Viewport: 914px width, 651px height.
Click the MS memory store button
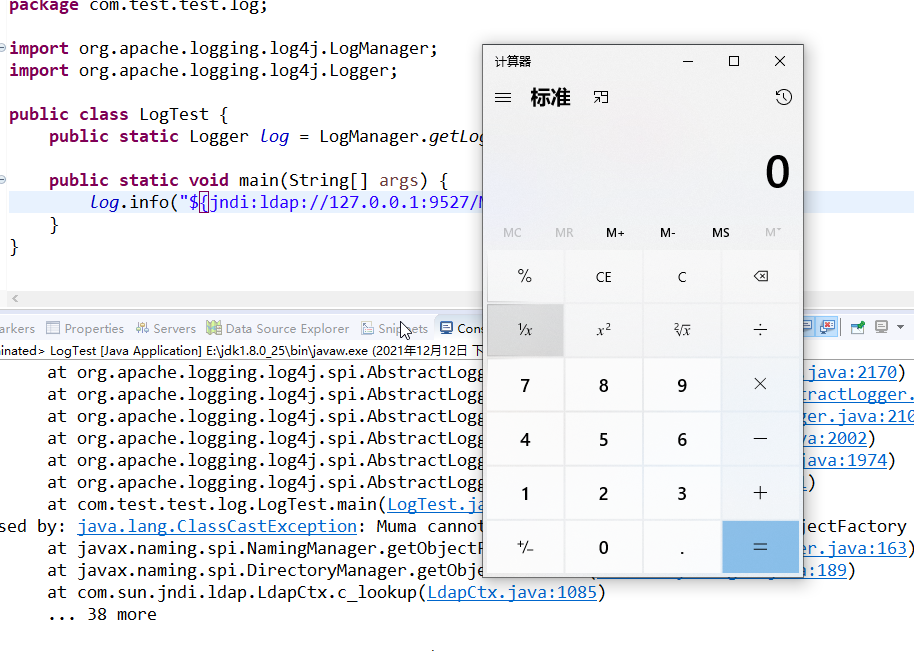click(720, 233)
